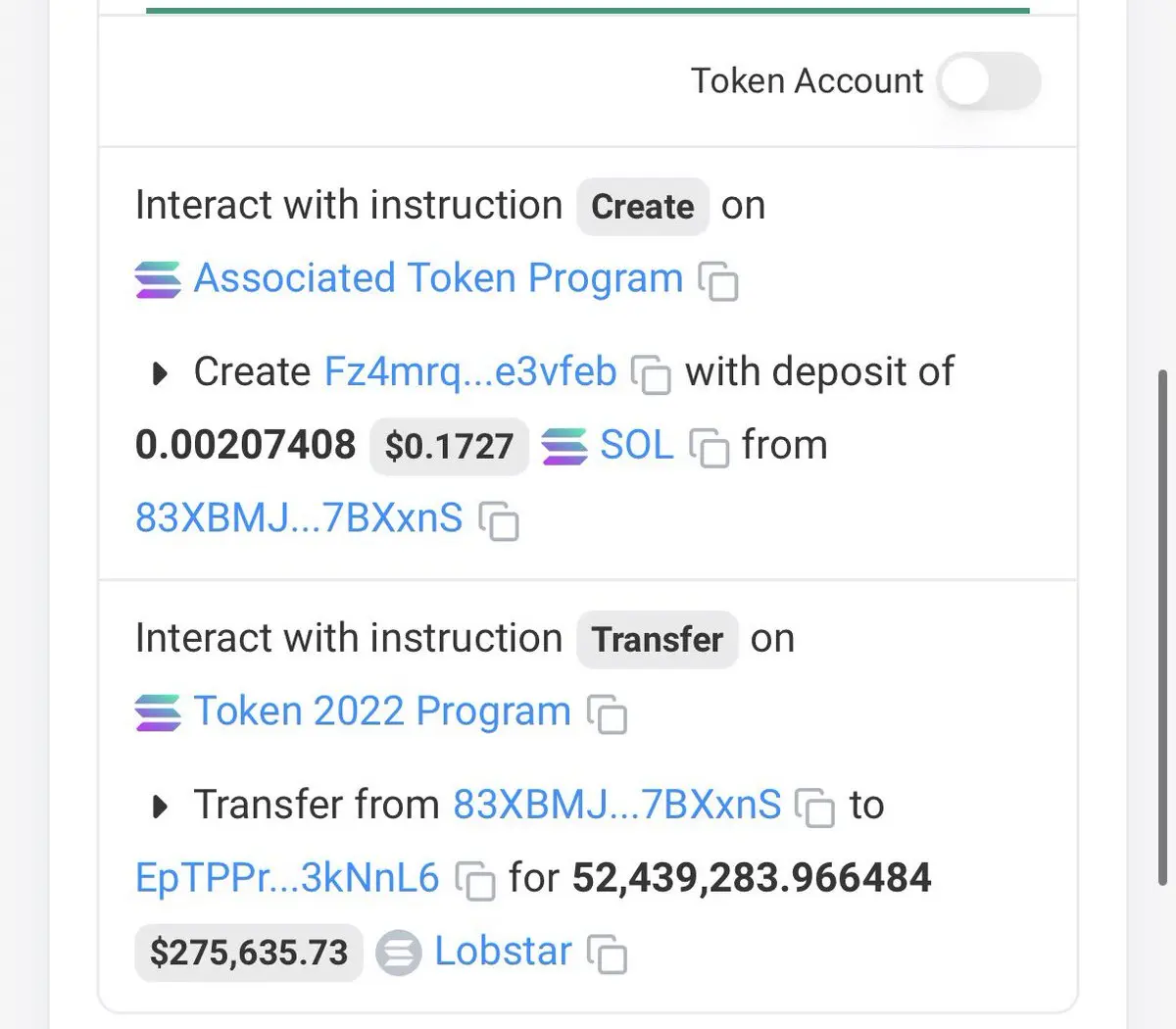Toggle the Token Account switch
This screenshot has width=1176, height=1029.
click(988, 81)
